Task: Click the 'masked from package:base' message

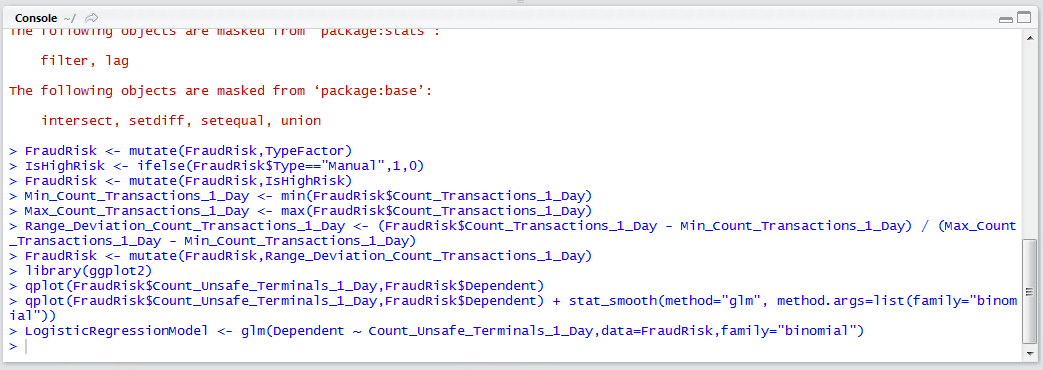Action: pos(221,91)
